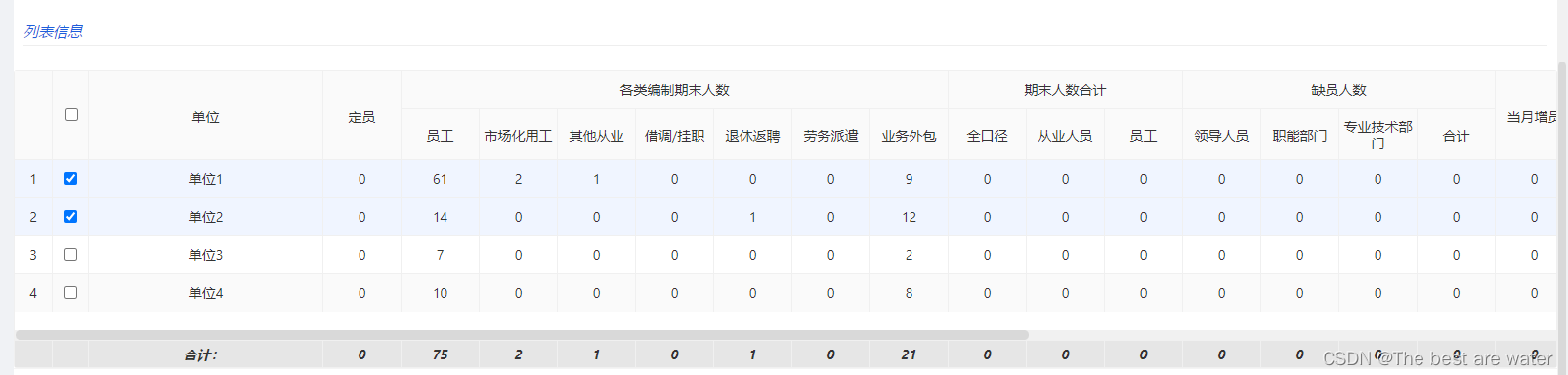Click the 其他从业 column header
Viewport: 1568px width, 375px height.
596,136
